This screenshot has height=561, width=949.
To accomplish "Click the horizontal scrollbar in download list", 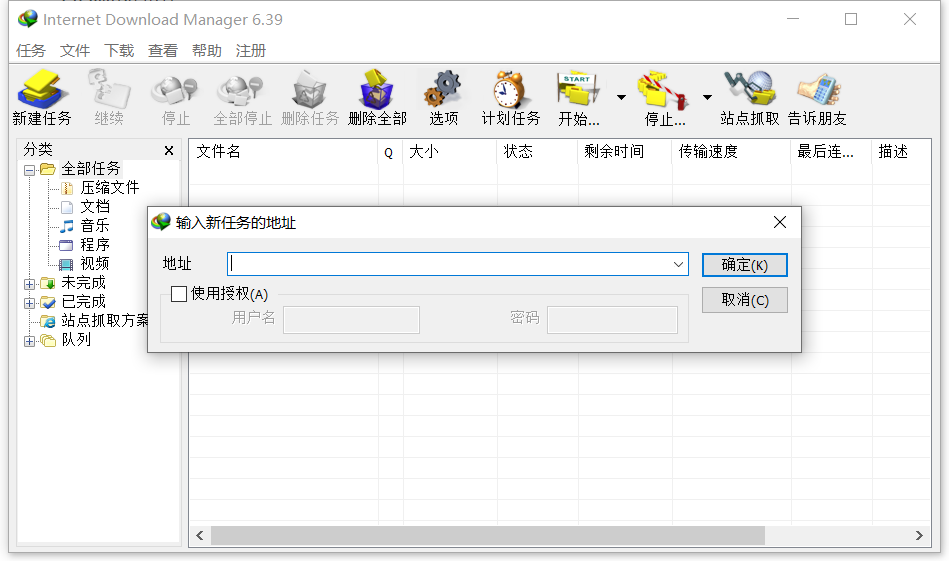I will (x=488, y=536).
